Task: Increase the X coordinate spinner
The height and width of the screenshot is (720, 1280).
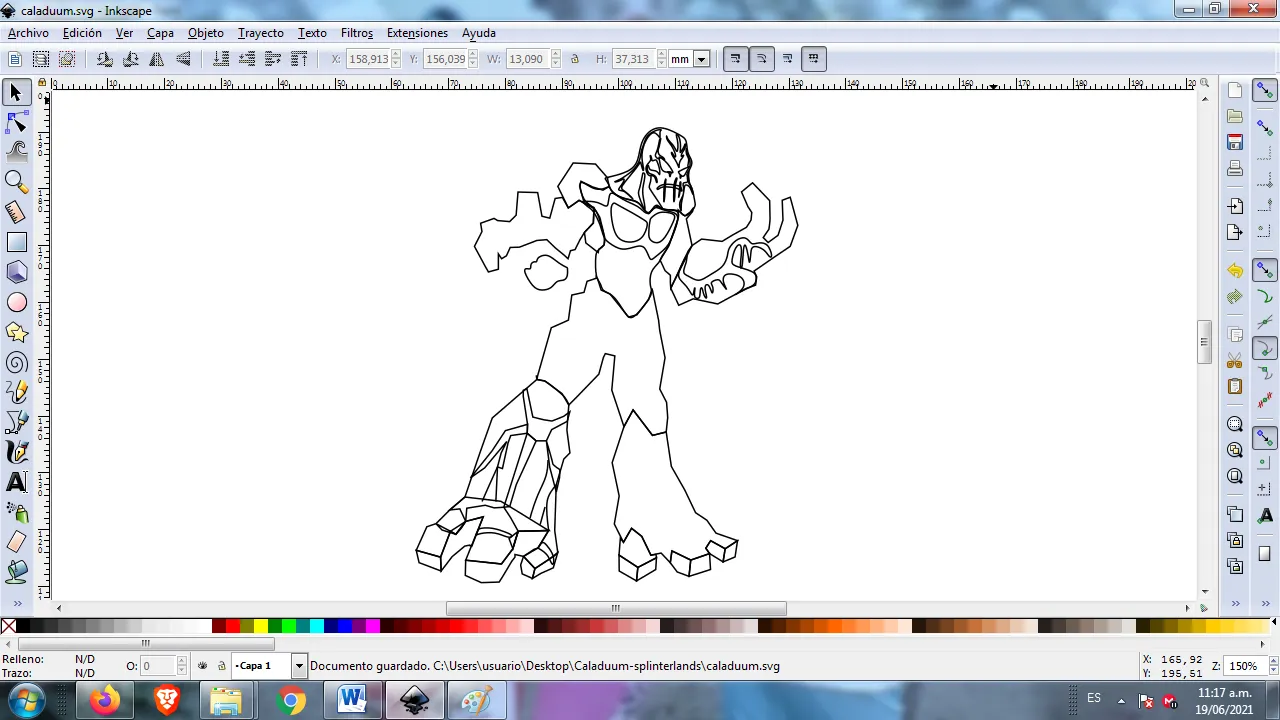Action: [397, 55]
